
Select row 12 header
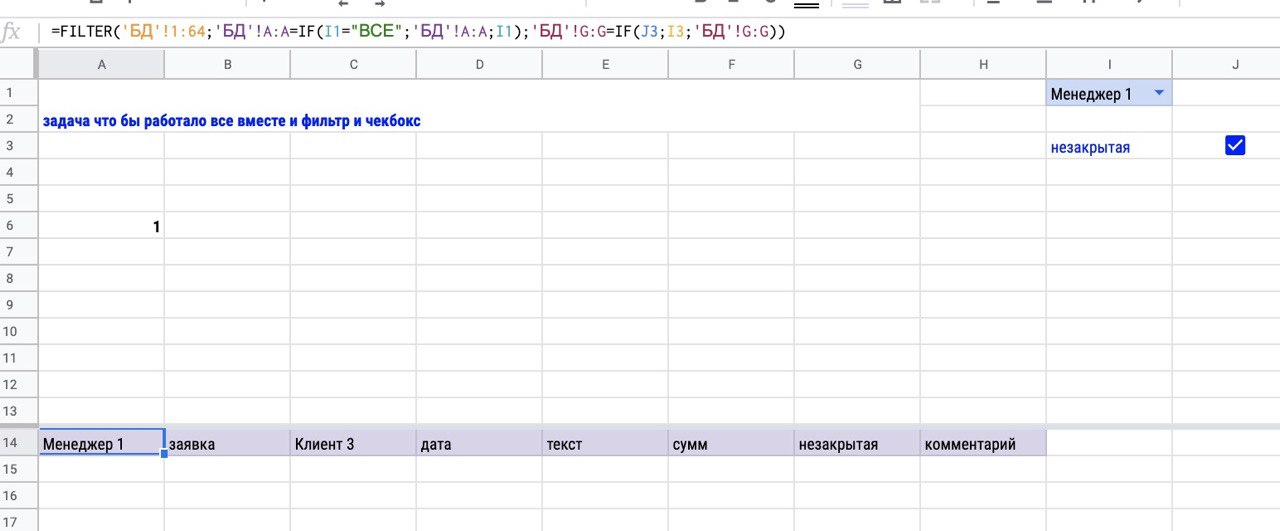click(18, 385)
